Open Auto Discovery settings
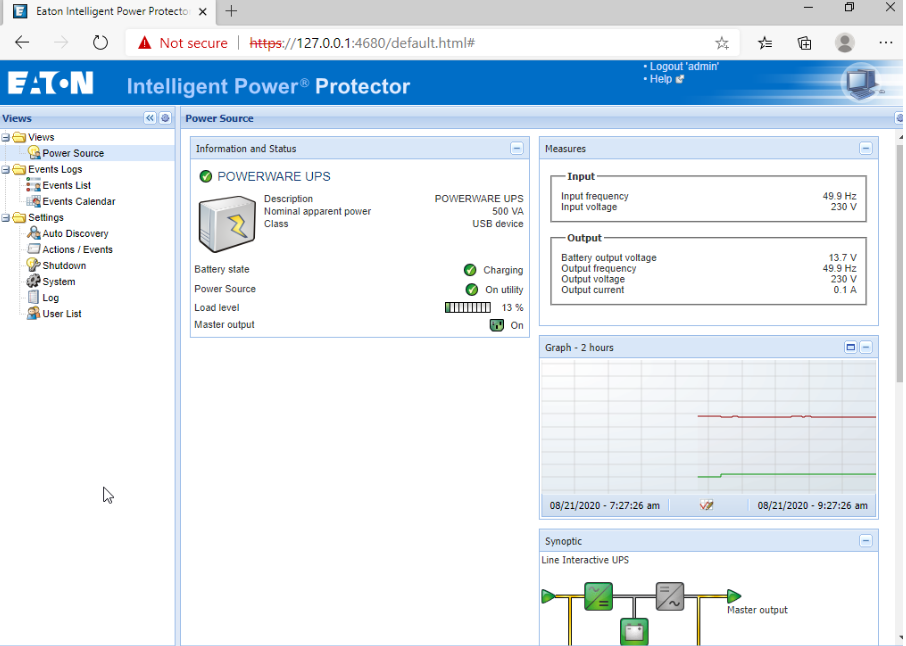This screenshot has height=646, width=906. [75, 233]
